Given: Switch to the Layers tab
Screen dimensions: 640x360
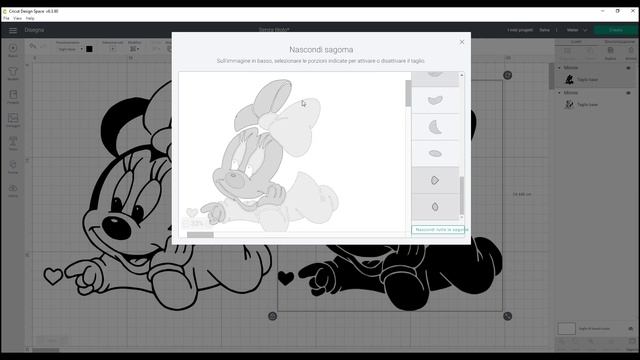Looking at the screenshot, I should click(576, 42).
